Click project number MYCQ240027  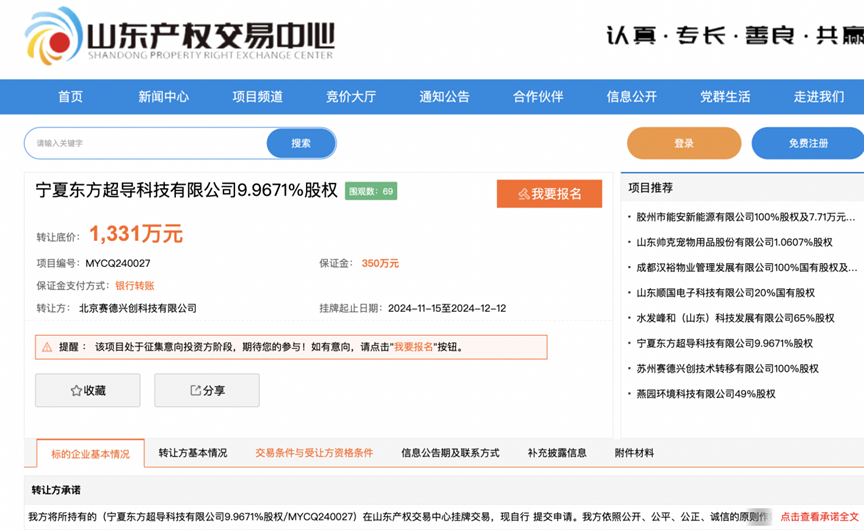pos(118,263)
